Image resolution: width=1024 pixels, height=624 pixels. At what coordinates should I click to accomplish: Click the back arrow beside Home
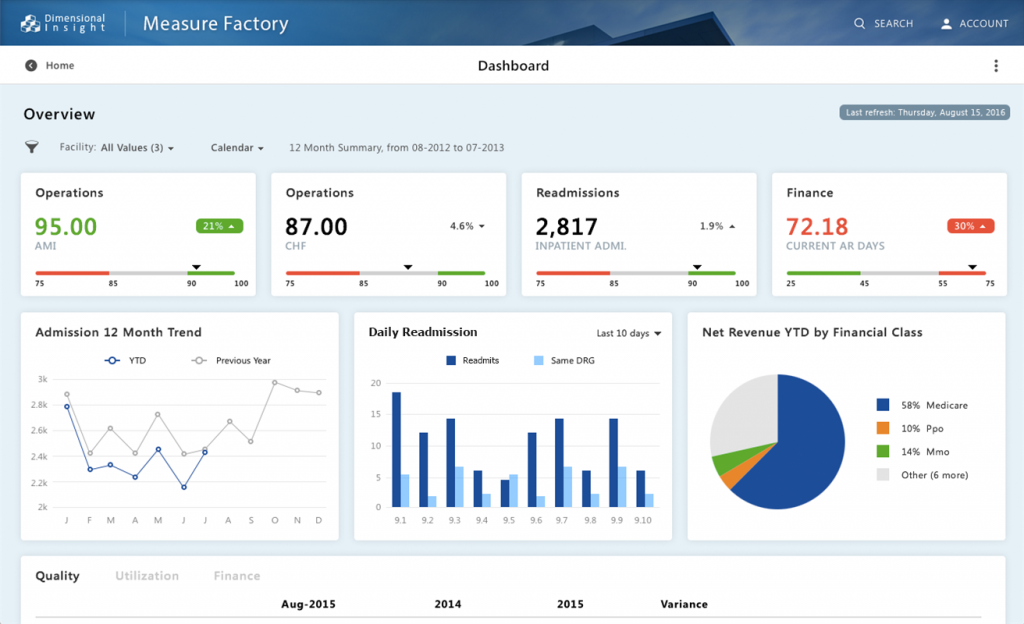pos(31,66)
